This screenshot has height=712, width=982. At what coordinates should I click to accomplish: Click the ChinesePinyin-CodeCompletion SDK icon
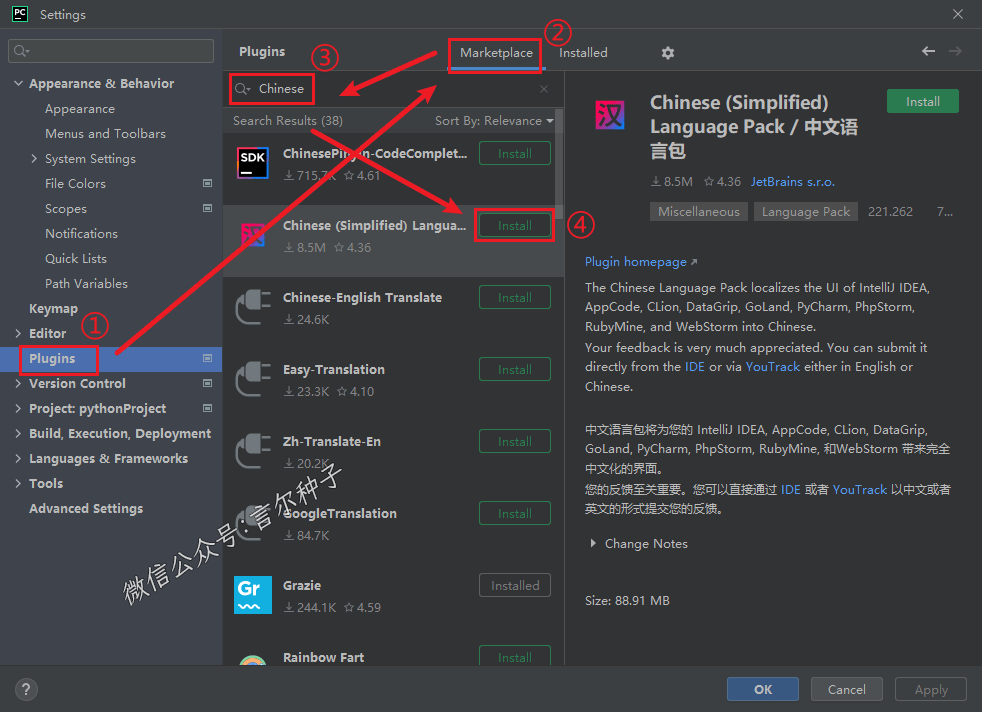coord(252,162)
